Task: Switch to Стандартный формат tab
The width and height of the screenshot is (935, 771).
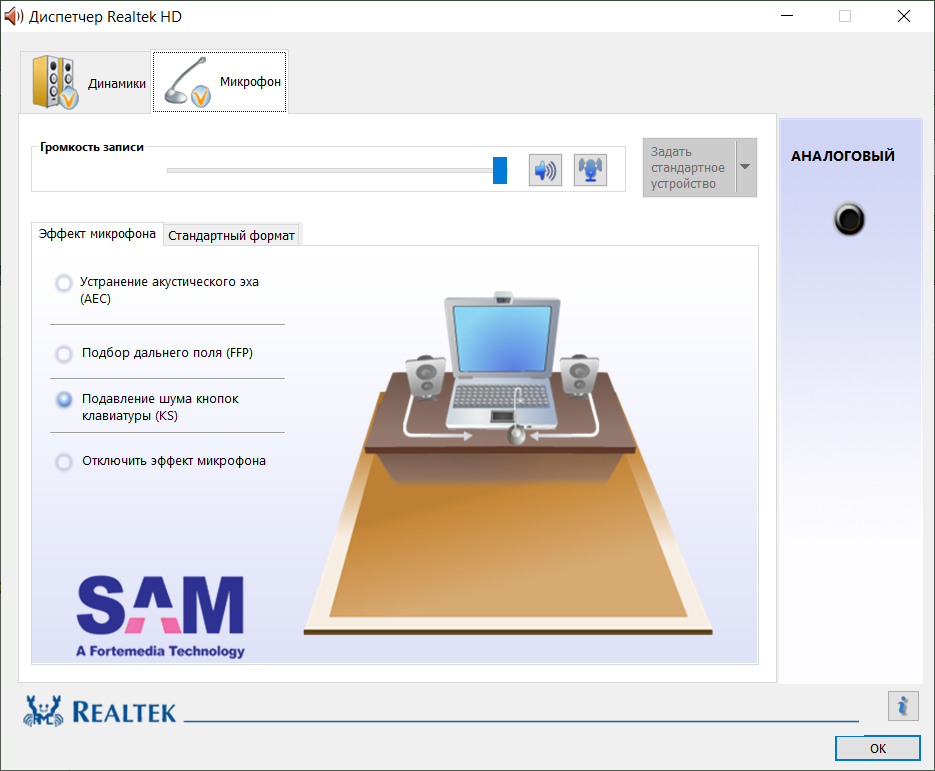Action: point(231,236)
